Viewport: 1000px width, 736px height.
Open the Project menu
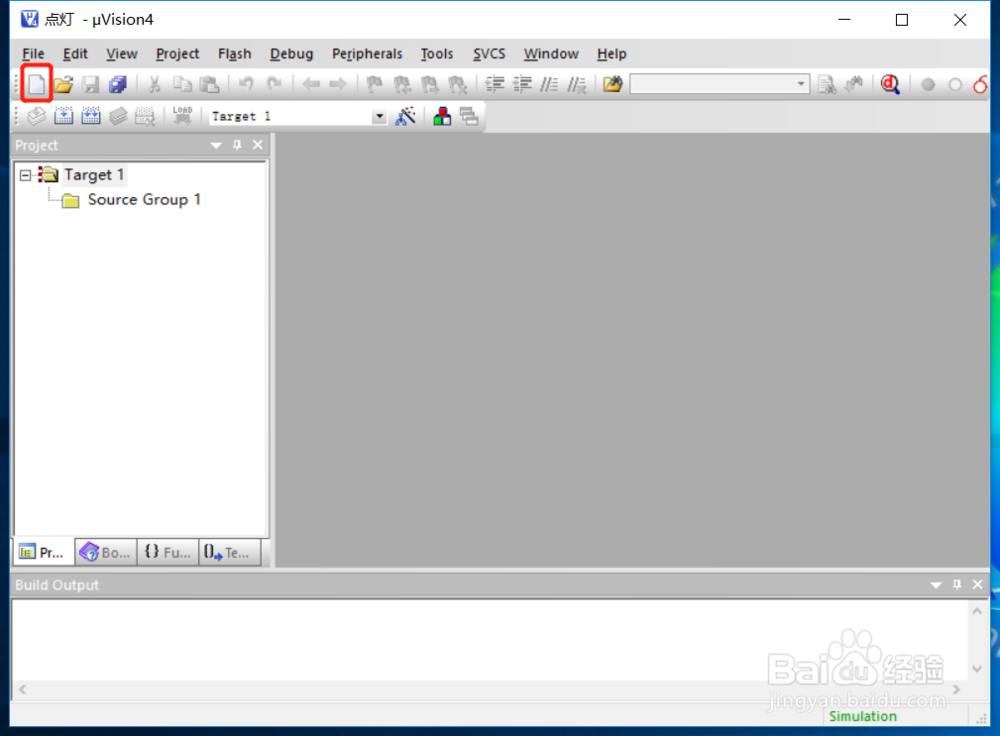click(x=177, y=54)
